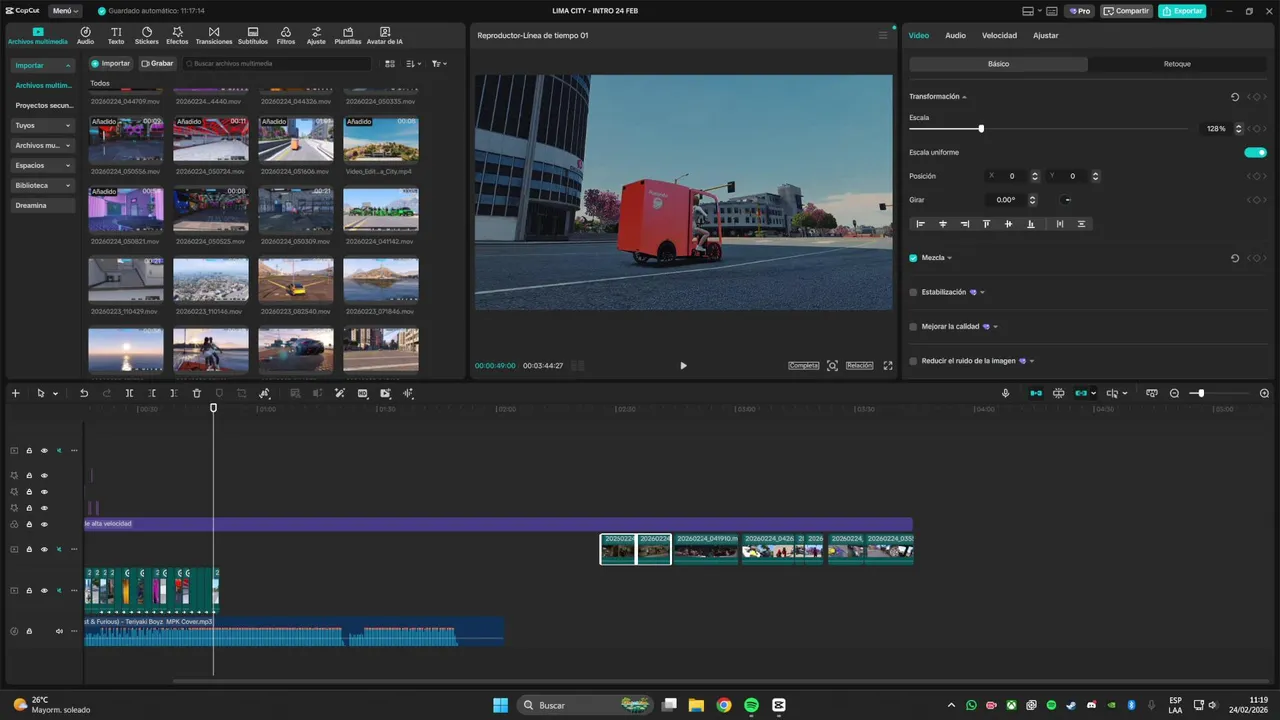The height and width of the screenshot is (720, 1280).
Task: Open the Efectos panel
Action: point(177,36)
